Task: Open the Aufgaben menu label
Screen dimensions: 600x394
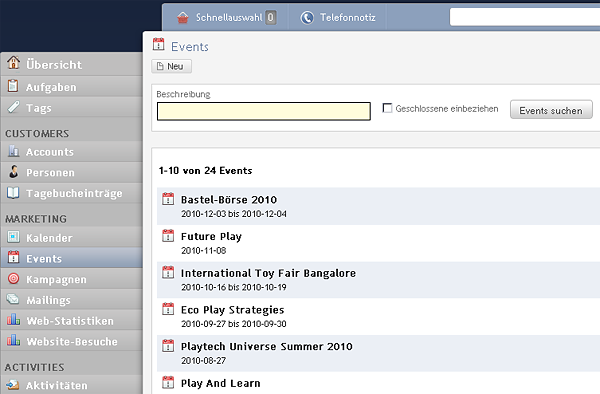Action: click(x=51, y=87)
